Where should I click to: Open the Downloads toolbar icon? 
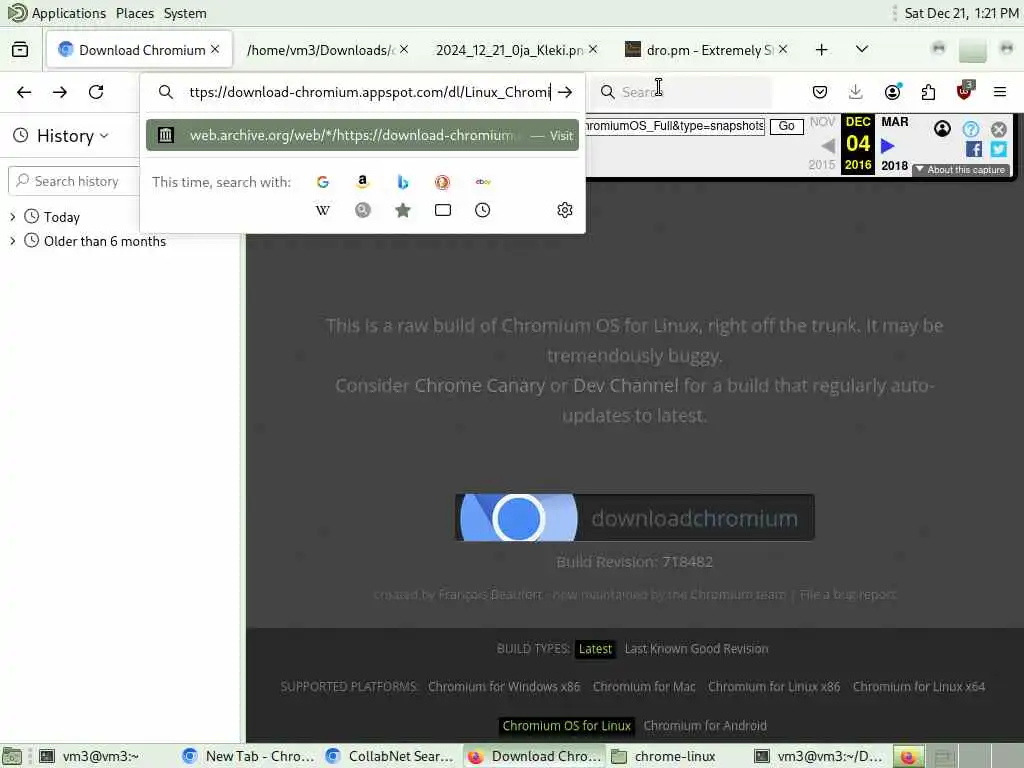click(x=856, y=92)
